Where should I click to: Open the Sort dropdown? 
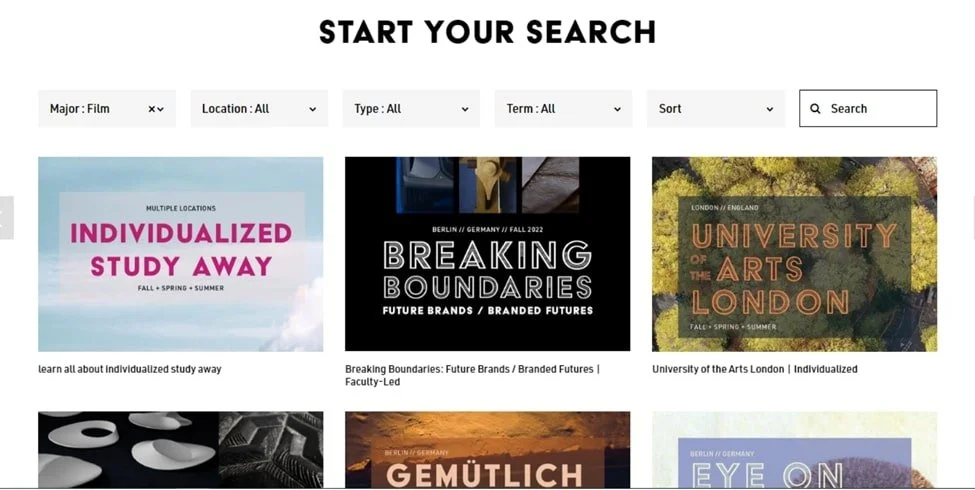pyautogui.click(x=716, y=109)
